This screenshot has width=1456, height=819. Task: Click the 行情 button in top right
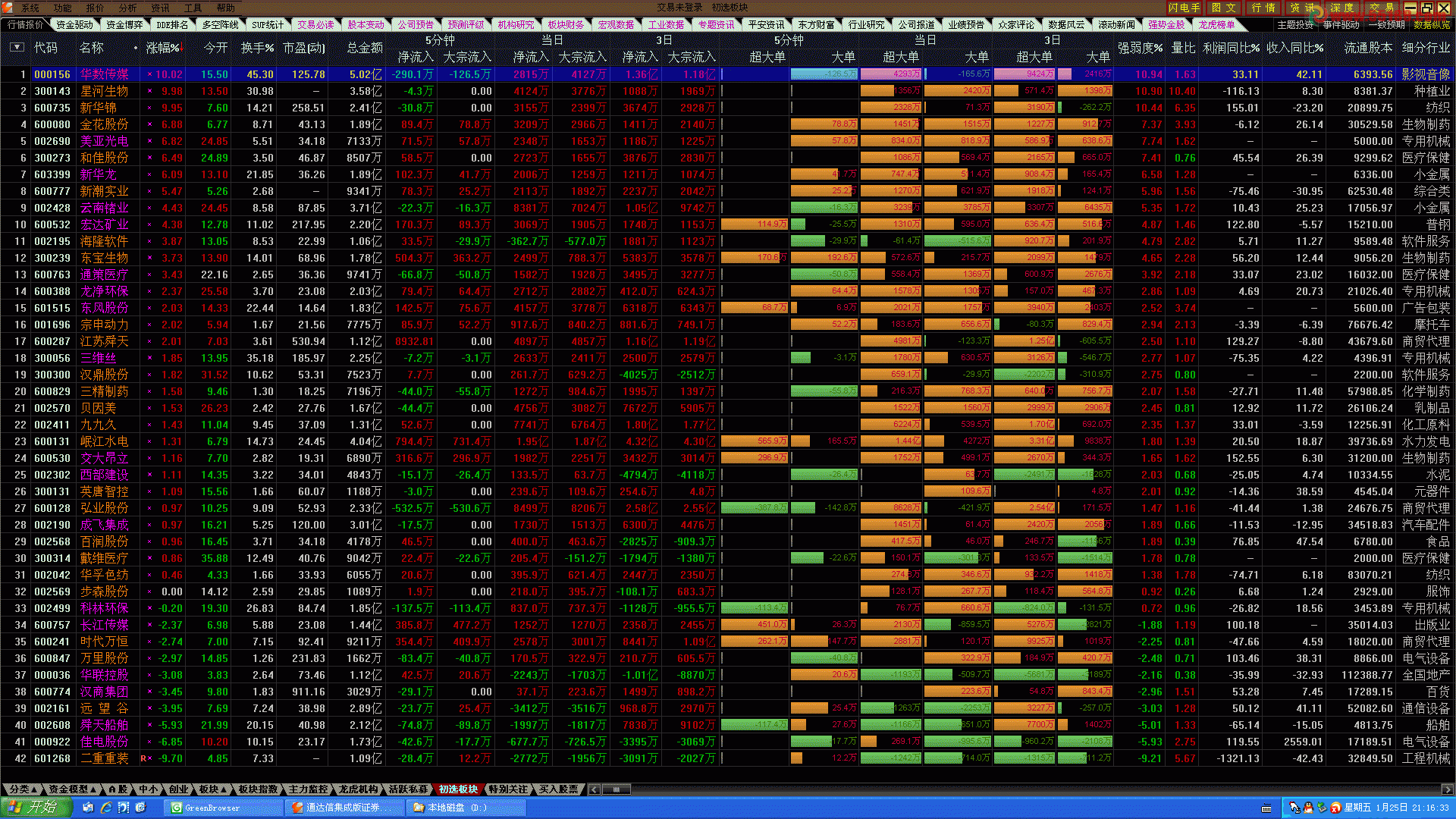[x=1263, y=8]
